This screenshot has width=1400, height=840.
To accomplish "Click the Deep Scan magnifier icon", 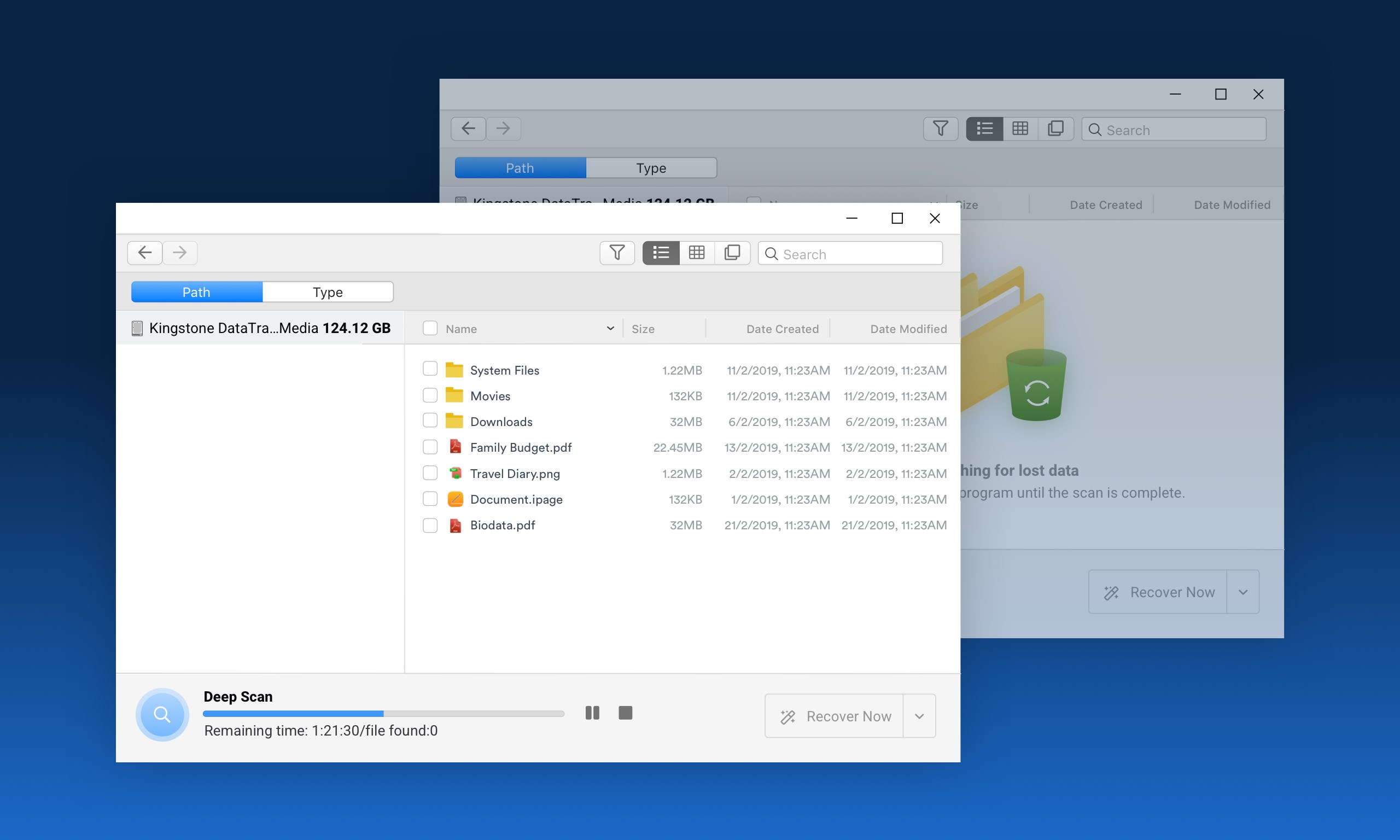I will (162, 714).
